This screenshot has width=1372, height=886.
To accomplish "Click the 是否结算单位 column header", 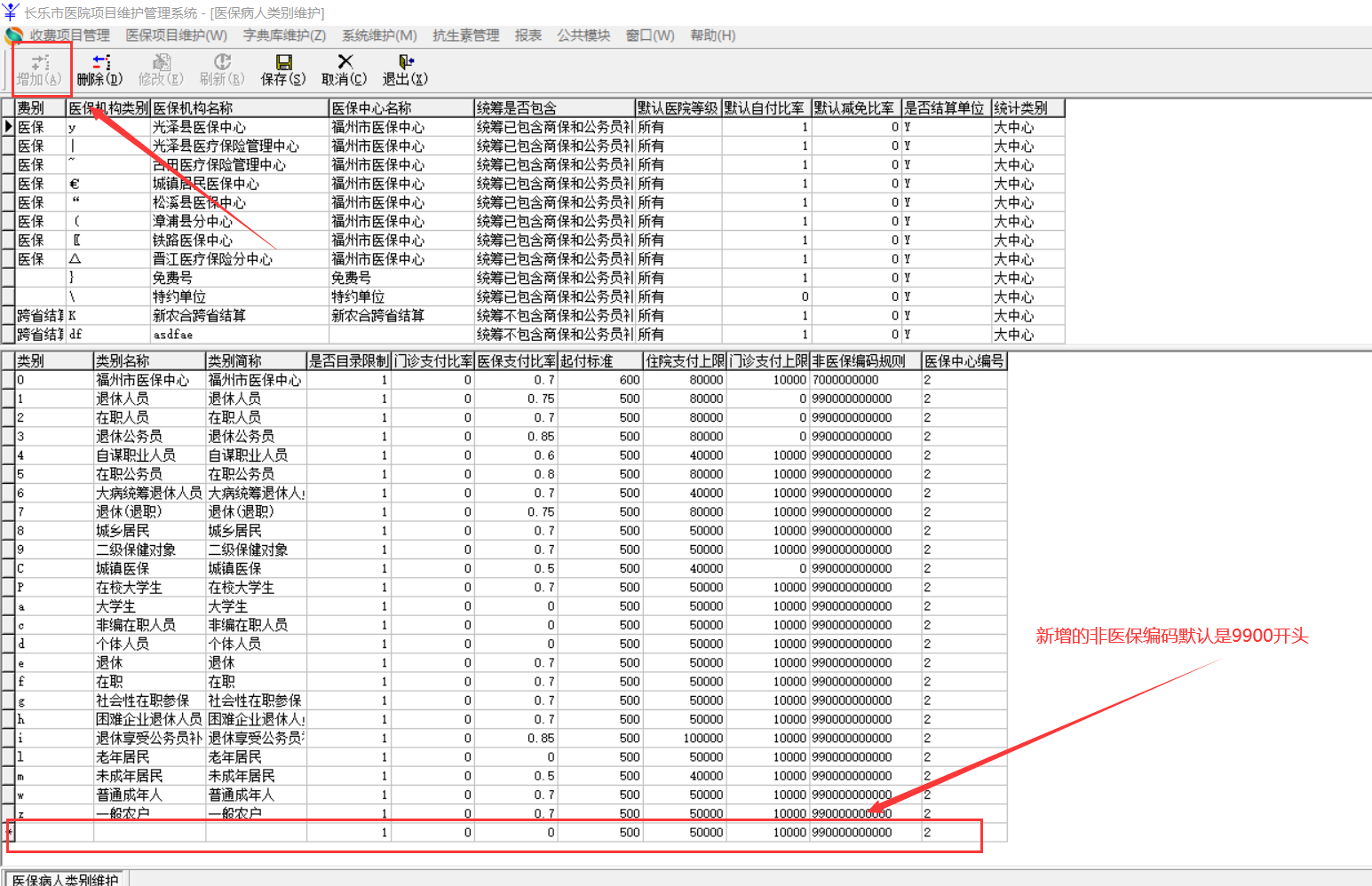I will coord(946,108).
